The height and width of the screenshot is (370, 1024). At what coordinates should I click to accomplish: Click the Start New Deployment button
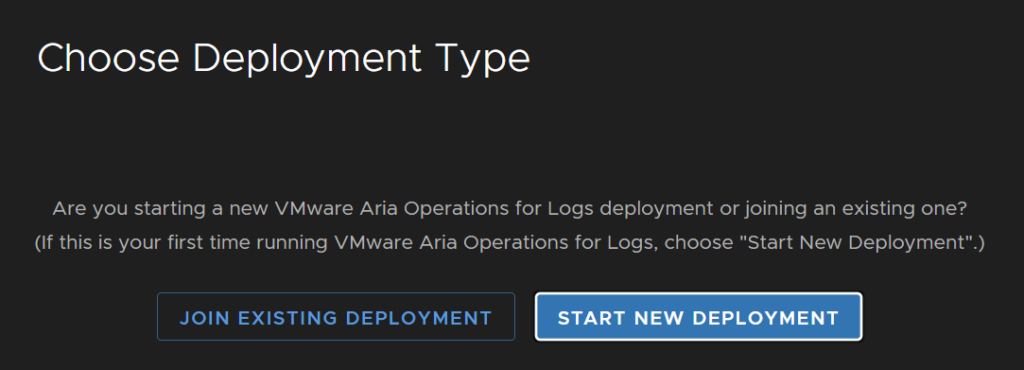698,317
